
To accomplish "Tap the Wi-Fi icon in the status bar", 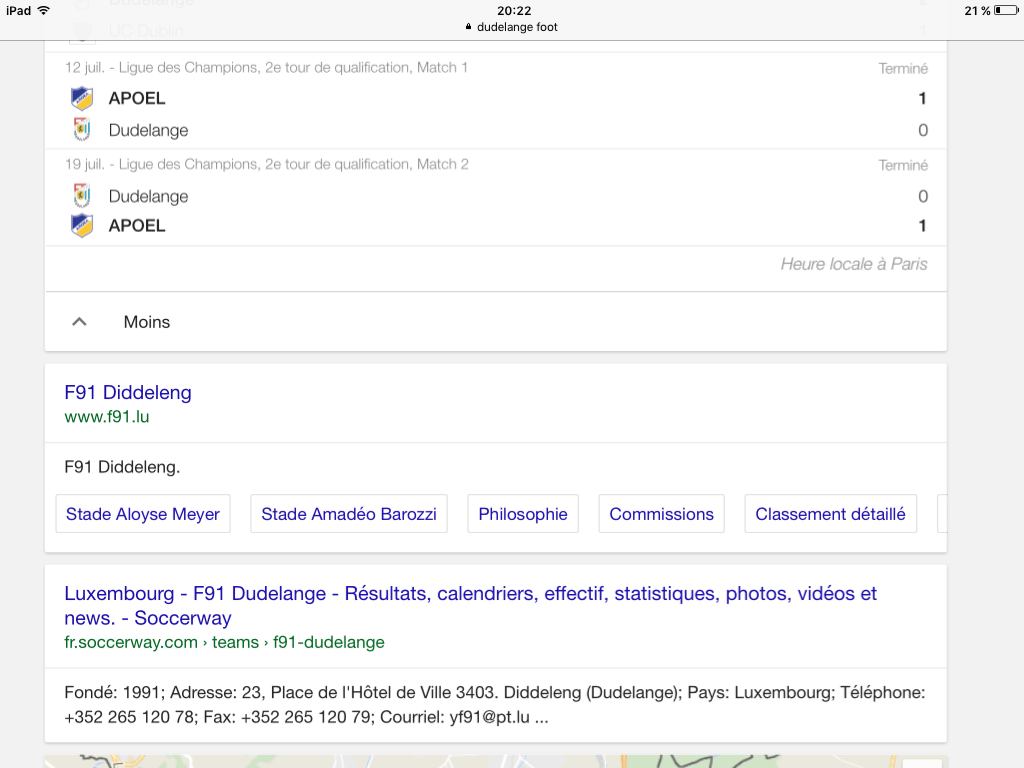I will [x=43, y=10].
